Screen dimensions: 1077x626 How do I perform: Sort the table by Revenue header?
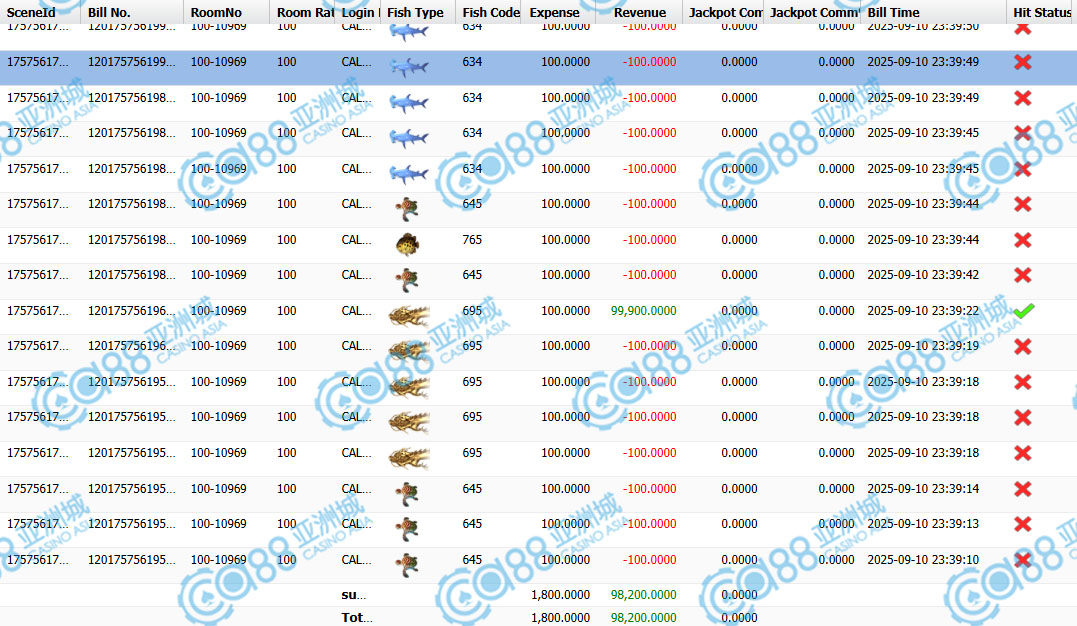(640, 13)
